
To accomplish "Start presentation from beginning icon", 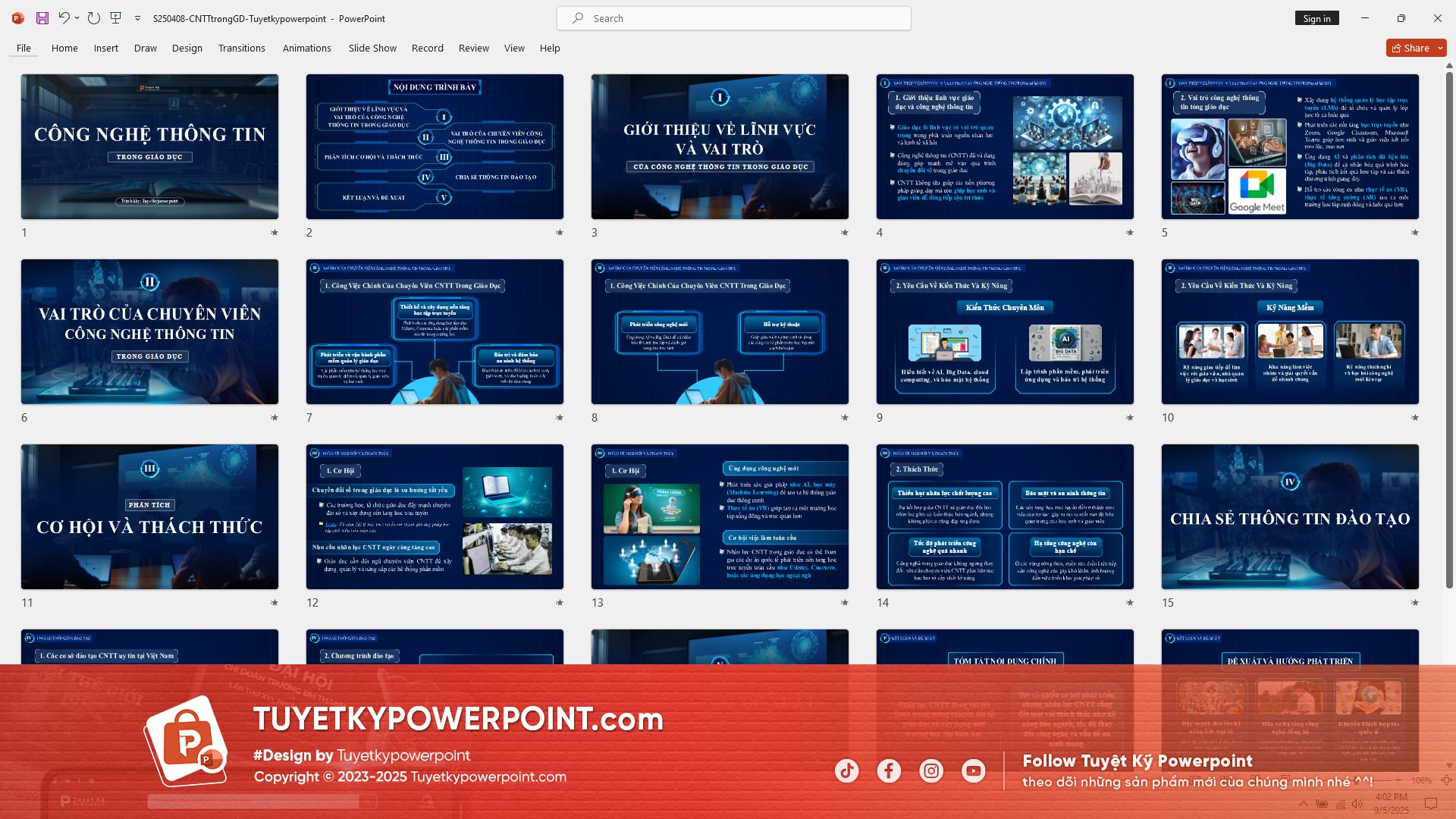I will (x=116, y=18).
